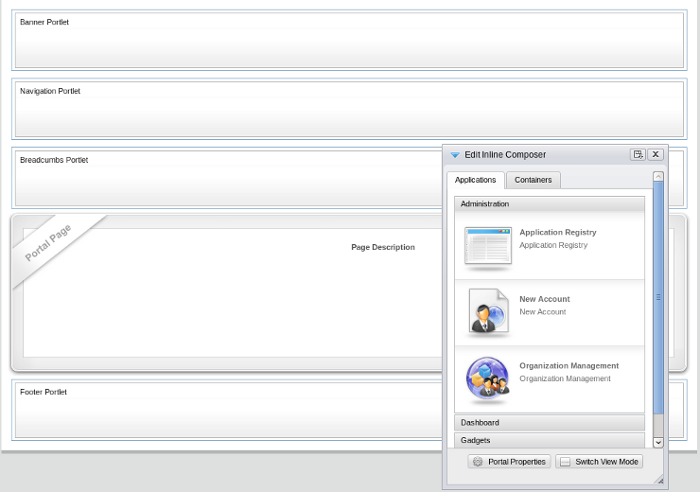Click the scrollbar down arrow in composer

tap(658, 442)
